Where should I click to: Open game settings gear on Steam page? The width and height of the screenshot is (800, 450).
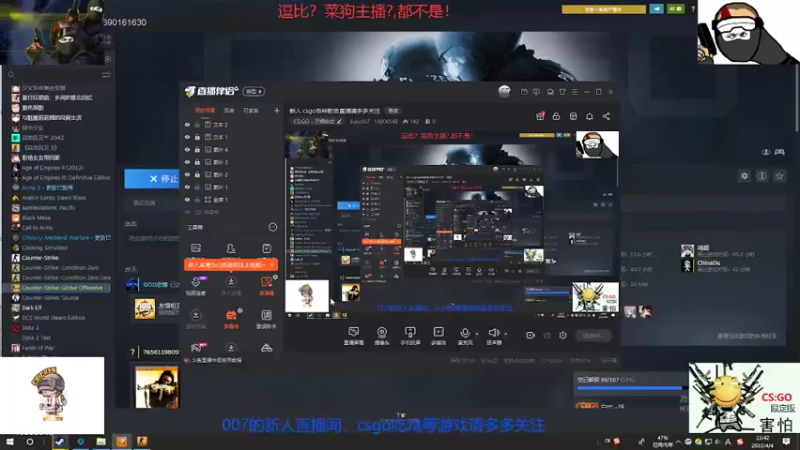tap(744, 176)
